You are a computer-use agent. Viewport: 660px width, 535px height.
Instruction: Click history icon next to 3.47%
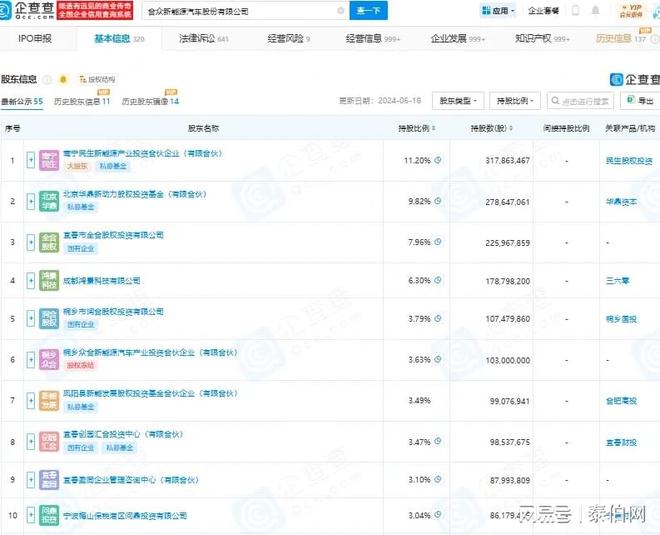click(x=438, y=441)
